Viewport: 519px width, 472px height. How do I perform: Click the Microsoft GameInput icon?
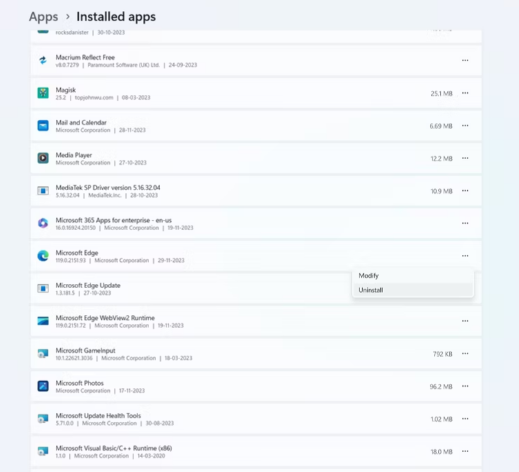(43, 353)
